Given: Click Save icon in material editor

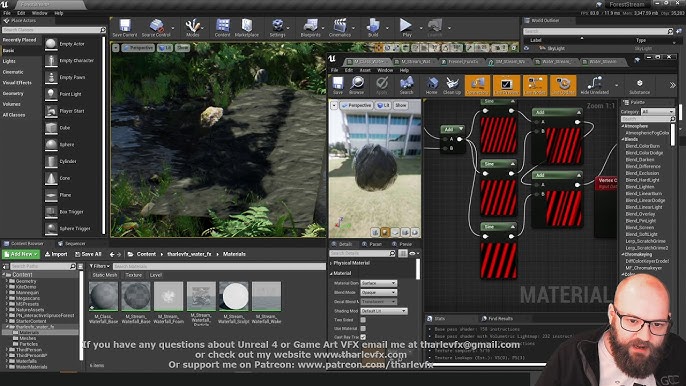Looking at the screenshot, I should pyautogui.click(x=338, y=85).
